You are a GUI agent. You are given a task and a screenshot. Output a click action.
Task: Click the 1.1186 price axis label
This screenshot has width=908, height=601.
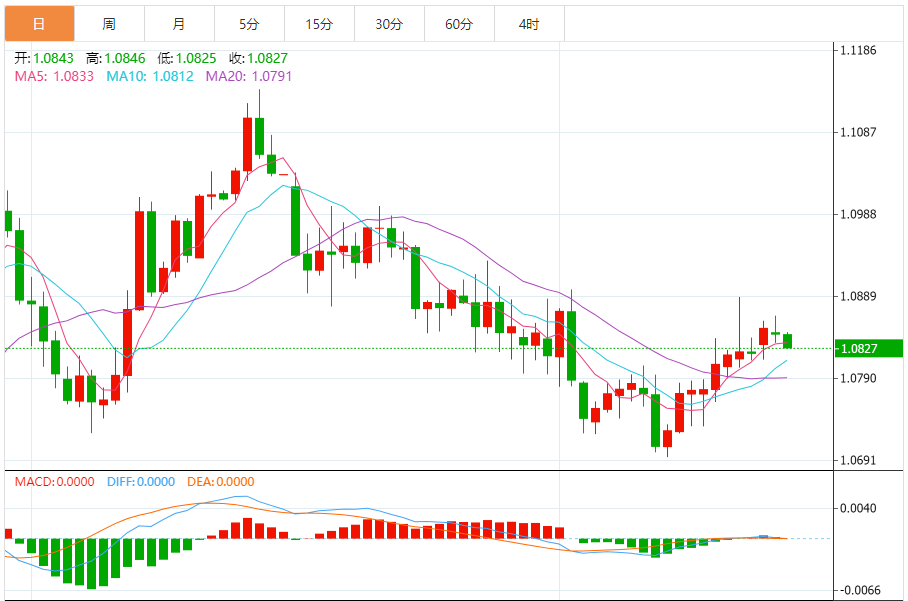[858, 50]
